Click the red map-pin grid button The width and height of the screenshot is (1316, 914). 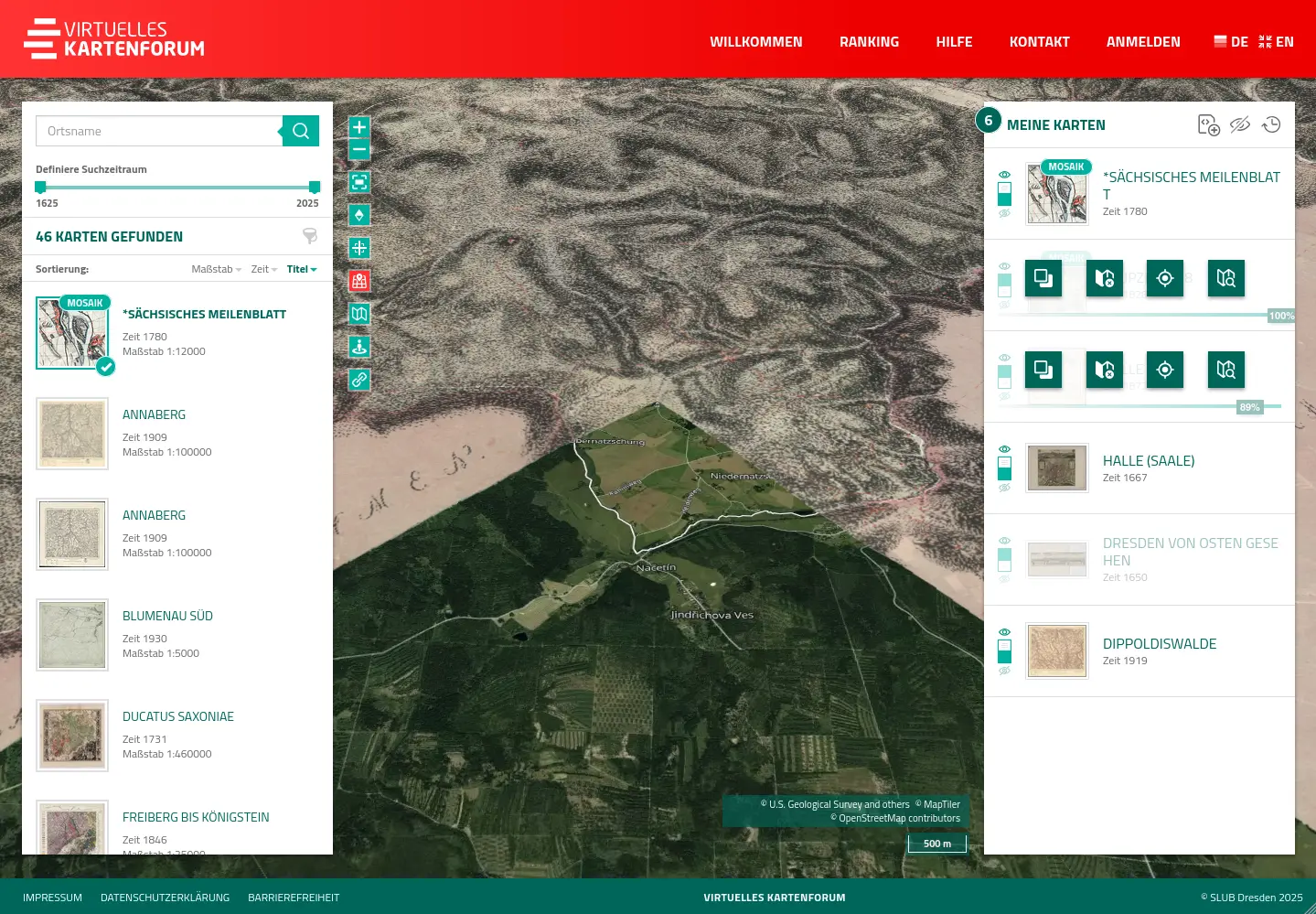coord(359,281)
